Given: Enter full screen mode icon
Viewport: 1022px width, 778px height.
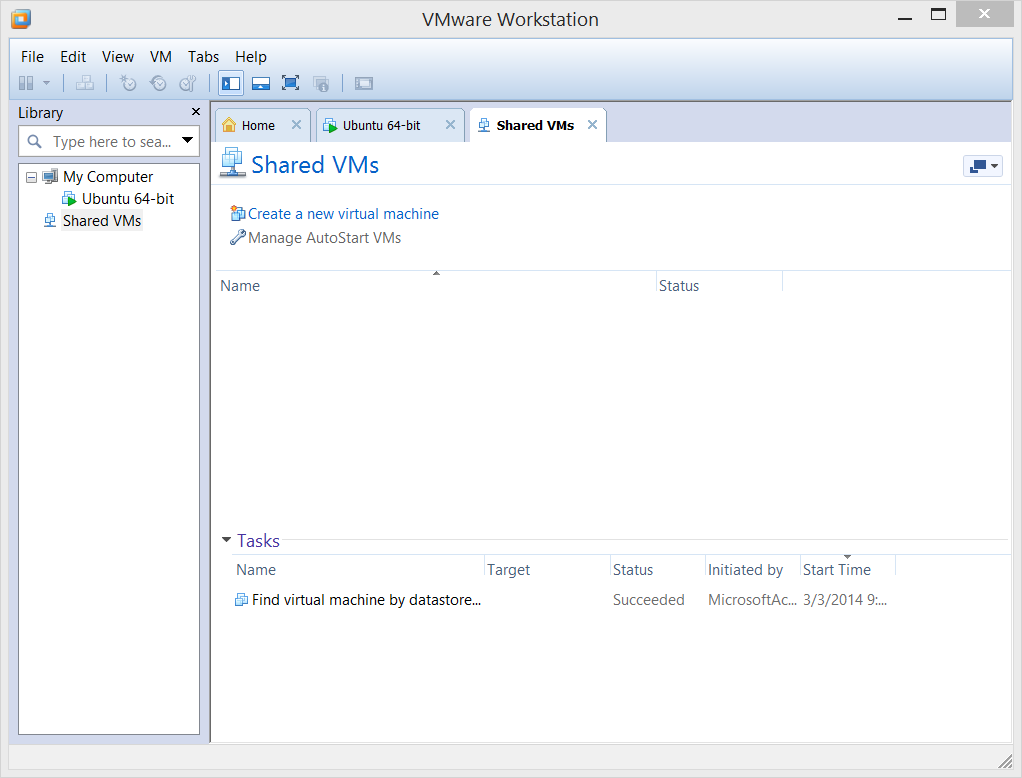Looking at the screenshot, I should click(x=291, y=83).
